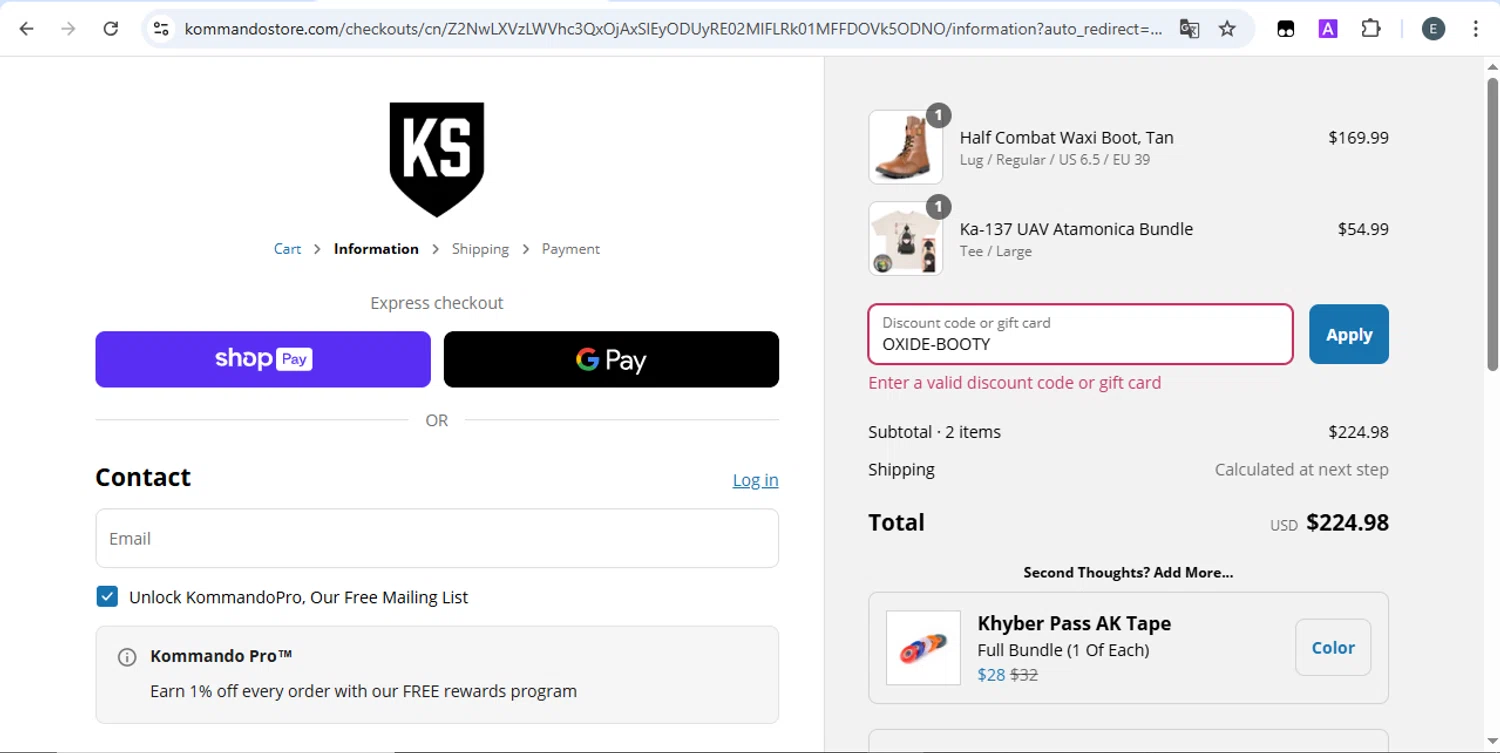The width and height of the screenshot is (1500, 753).
Task: Click "Tee / Large" variant text
Action: tap(996, 251)
